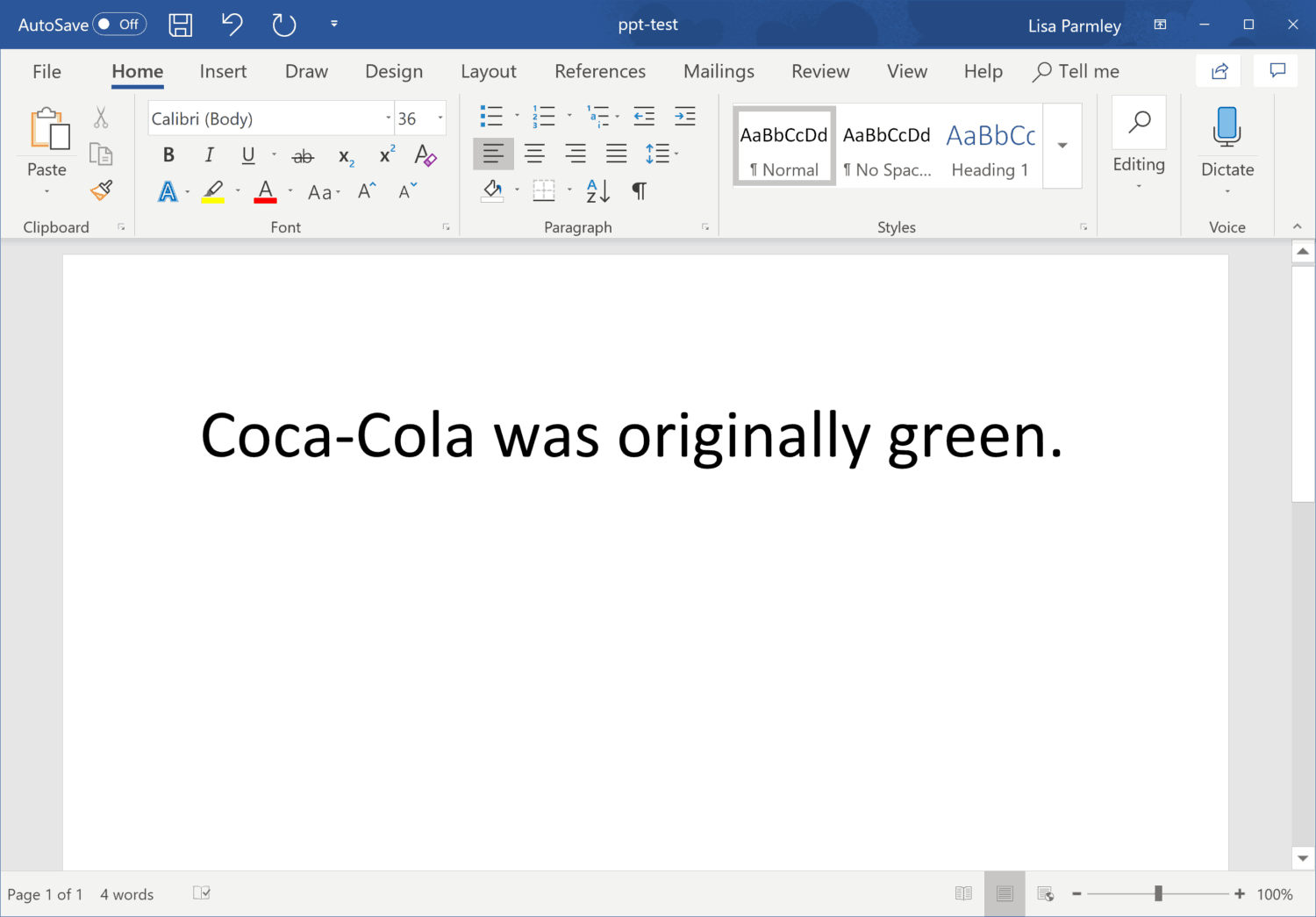Open the Share icon button

[1219, 72]
